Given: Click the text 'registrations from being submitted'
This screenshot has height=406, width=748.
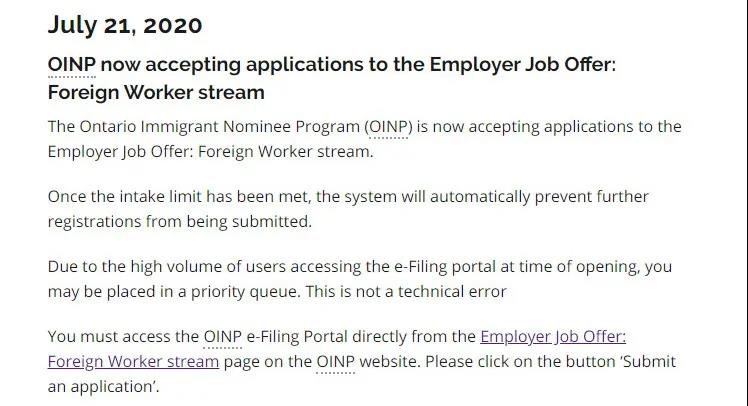Looking at the screenshot, I should click(x=180, y=222).
